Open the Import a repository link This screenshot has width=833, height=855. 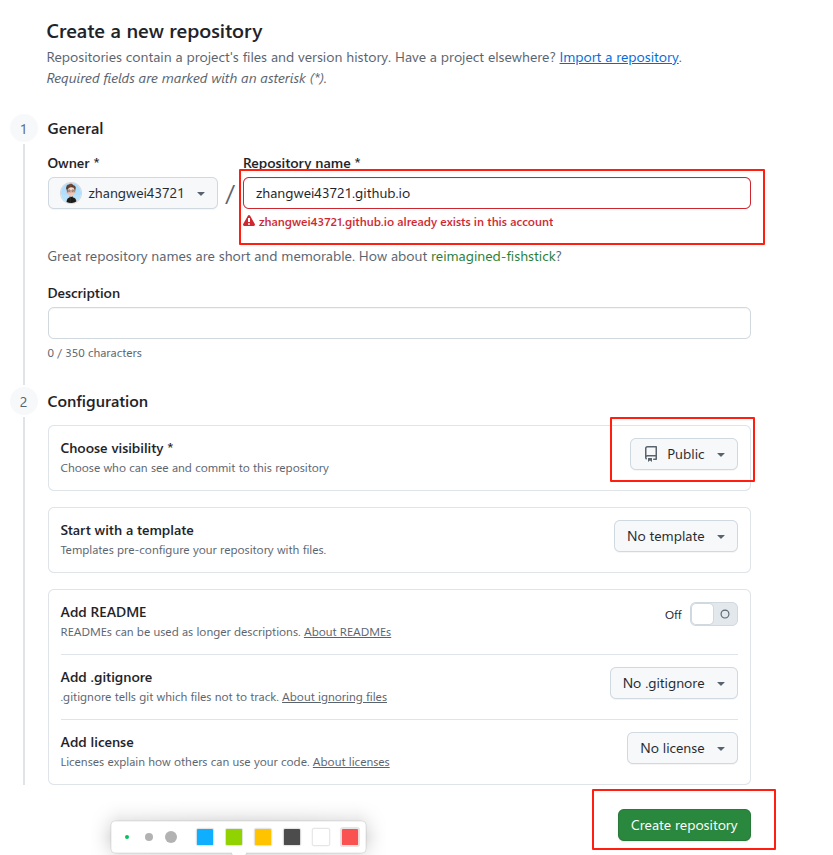(618, 57)
